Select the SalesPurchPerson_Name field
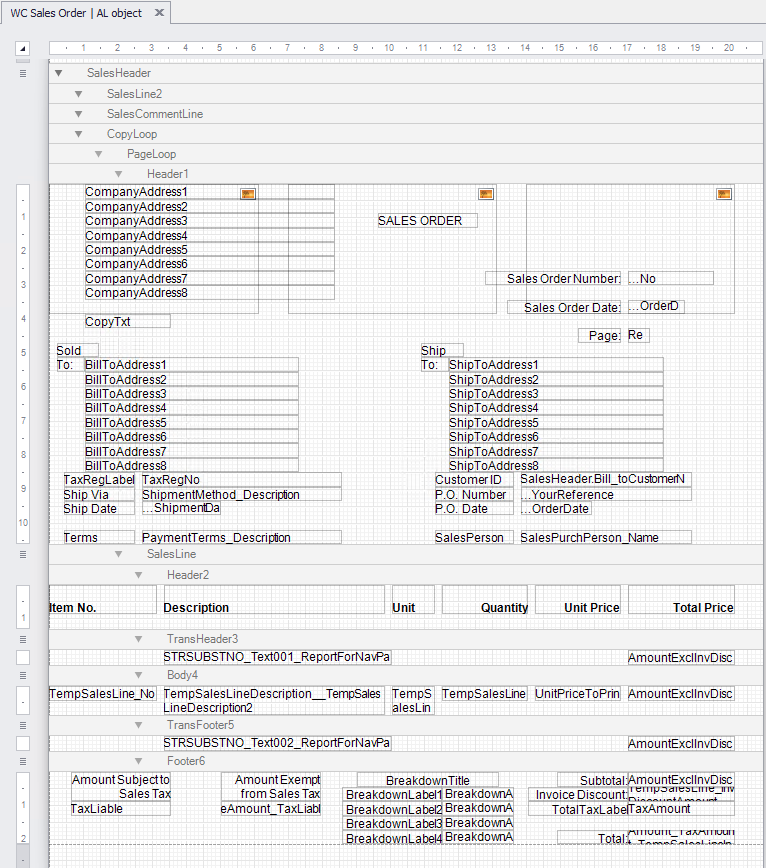The height and width of the screenshot is (868, 766). coord(605,538)
